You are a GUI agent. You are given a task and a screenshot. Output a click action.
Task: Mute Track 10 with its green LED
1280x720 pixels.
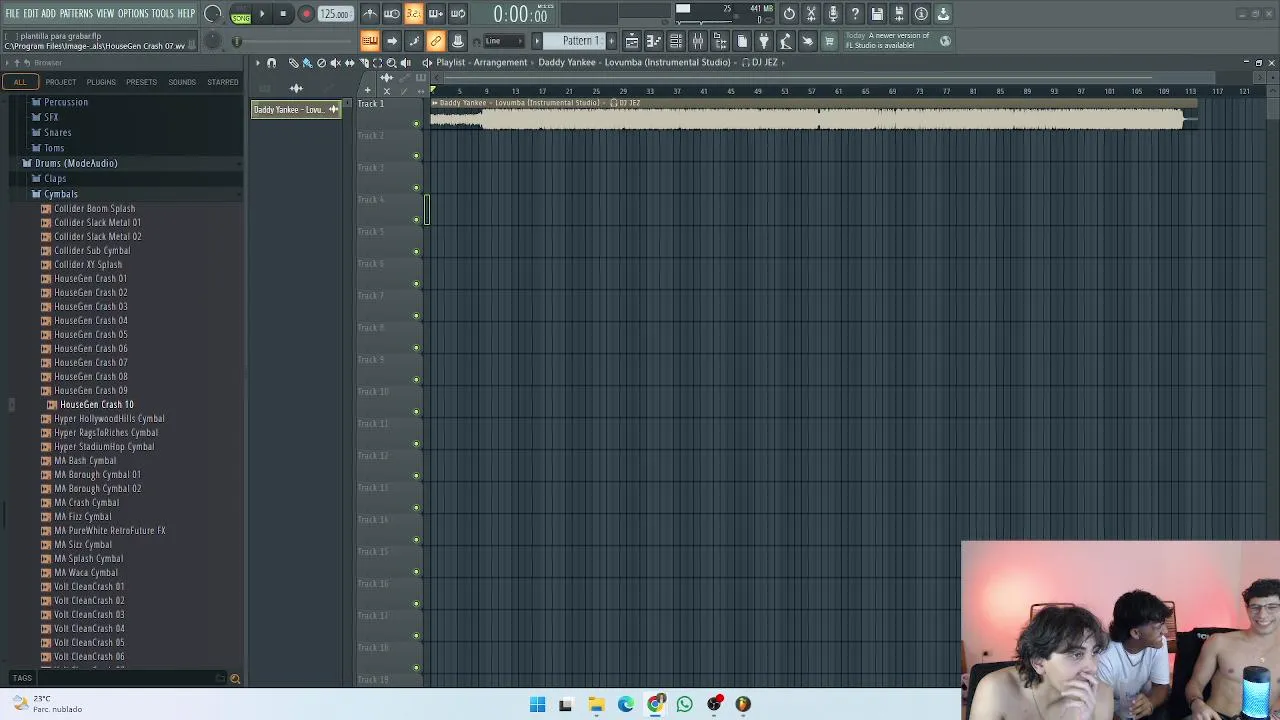(416, 412)
